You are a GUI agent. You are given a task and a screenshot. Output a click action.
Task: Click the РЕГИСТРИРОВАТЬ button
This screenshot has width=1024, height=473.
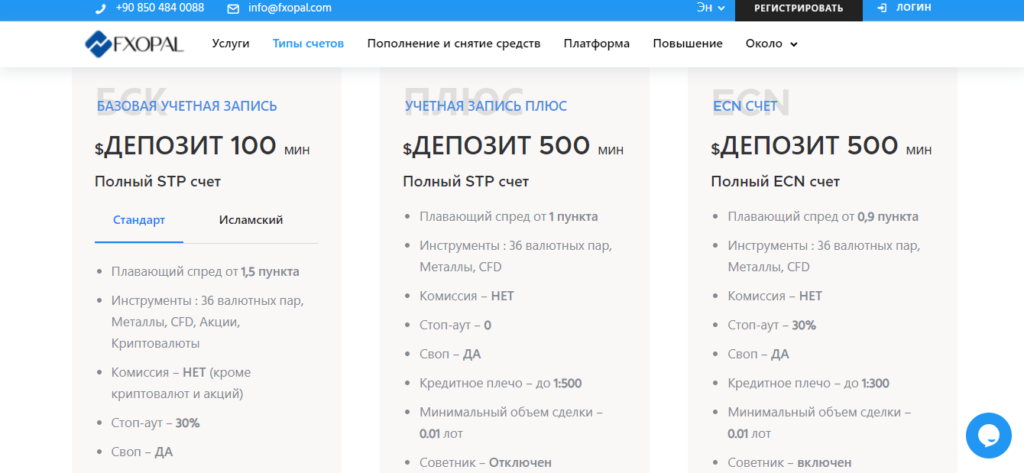(x=799, y=9)
